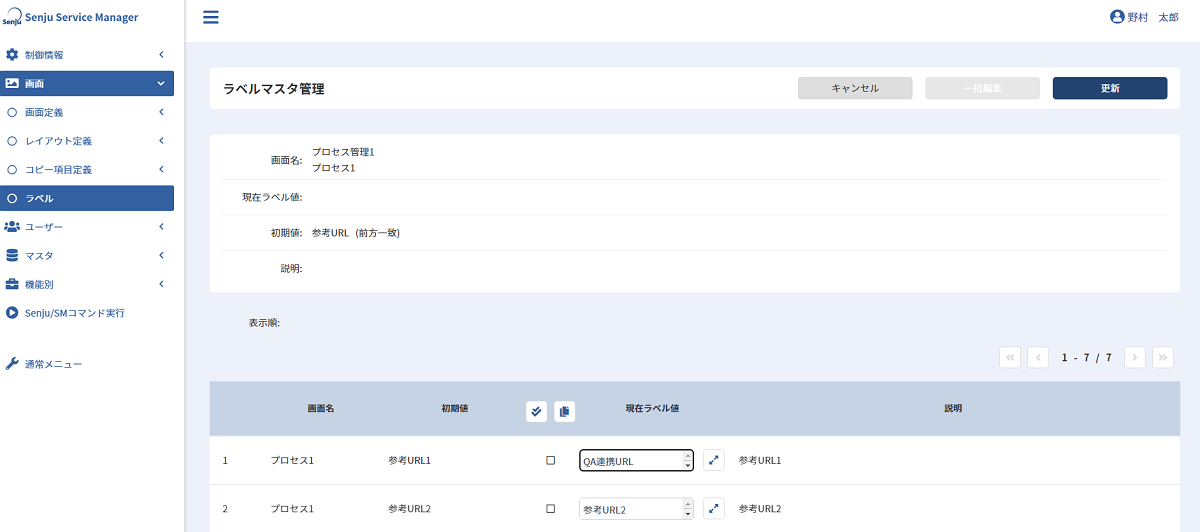
Task: Expand the label editor for row 1
Action: tap(713, 460)
